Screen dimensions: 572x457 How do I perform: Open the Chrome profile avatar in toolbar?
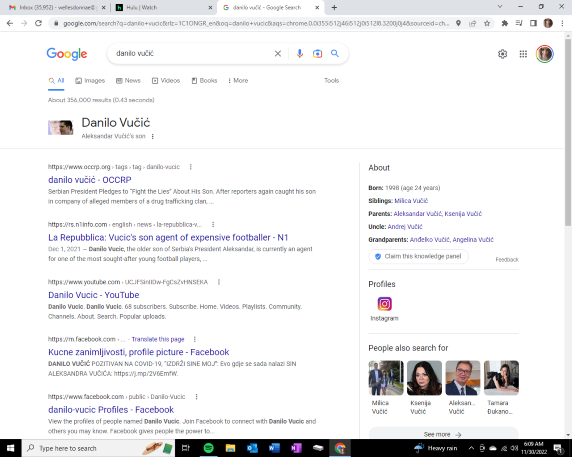point(548,23)
